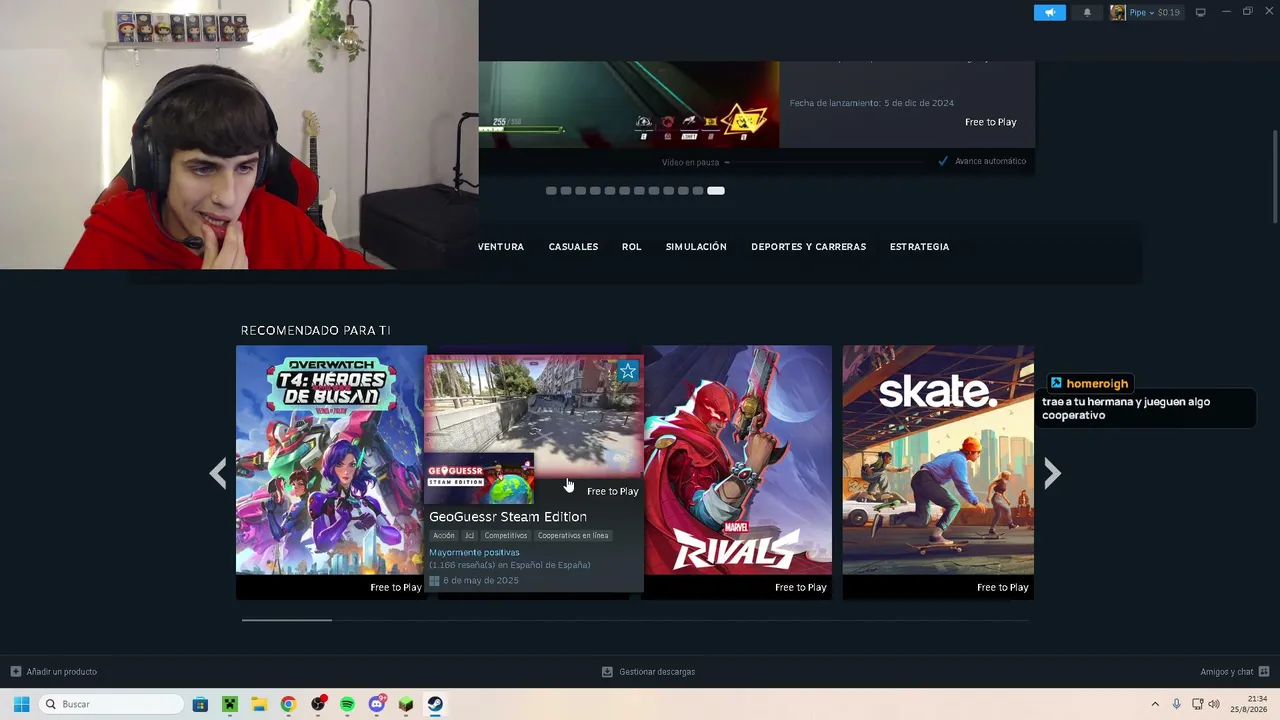This screenshot has height=720, width=1280.
Task: Click Free to Play under Overwatch card
Action: [396, 588]
